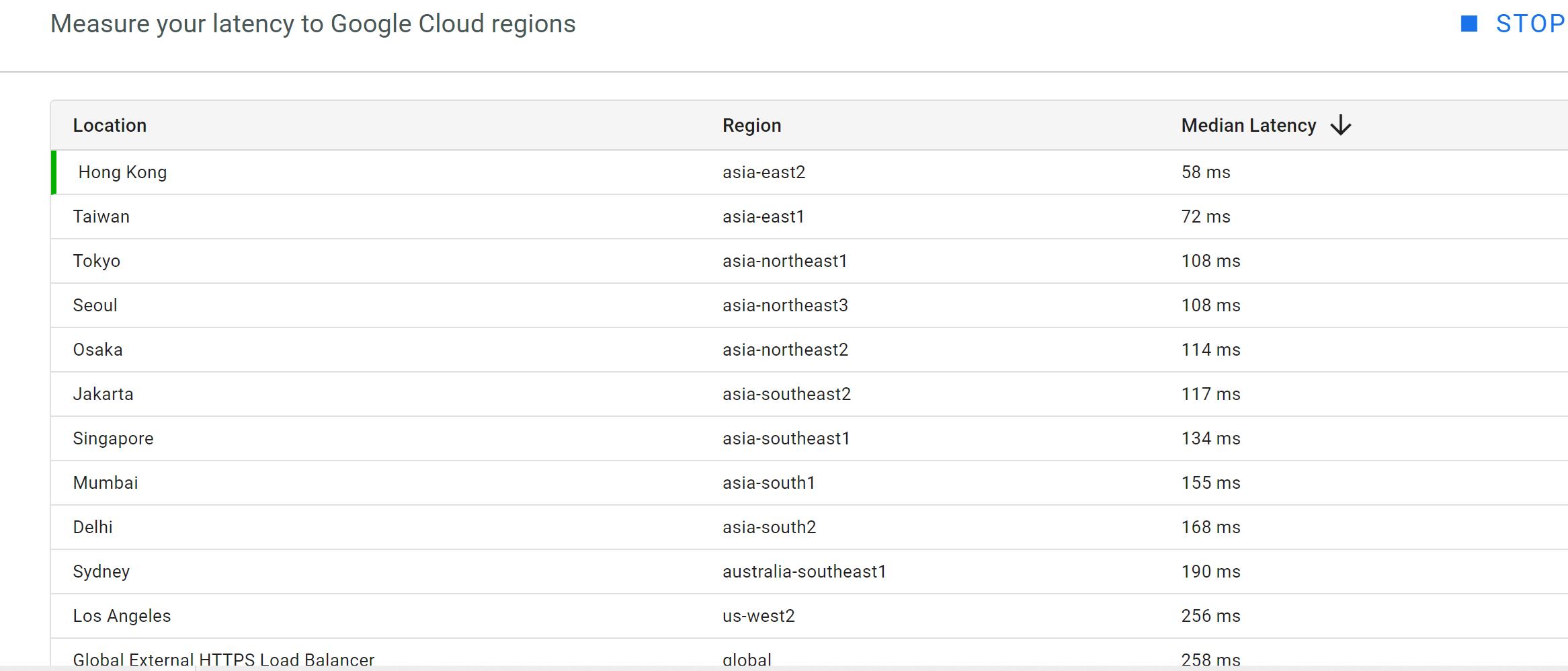Click the arrow beside Median Latency header

click(x=1341, y=125)
